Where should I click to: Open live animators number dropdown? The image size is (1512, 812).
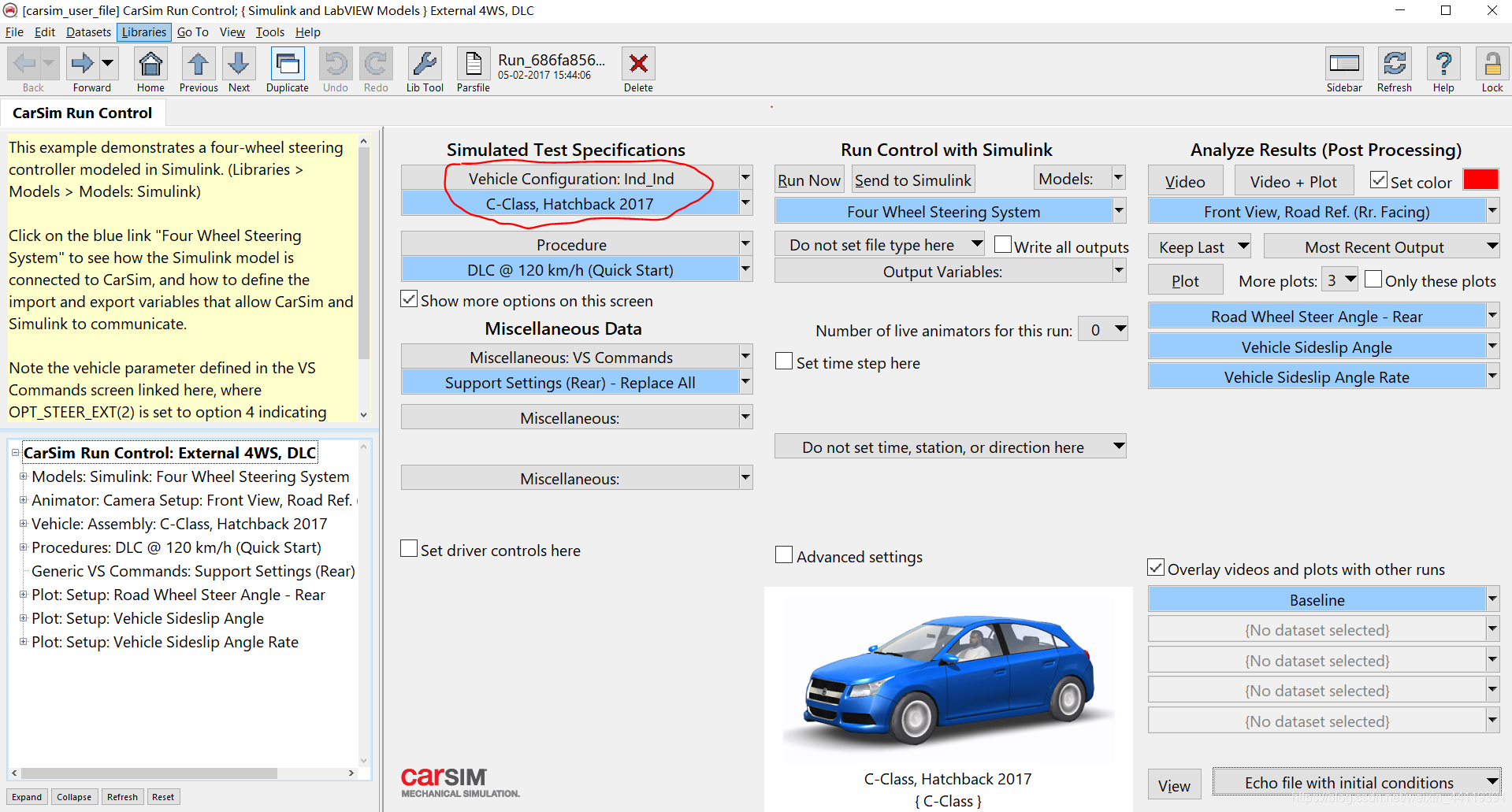pos(1103,330)
